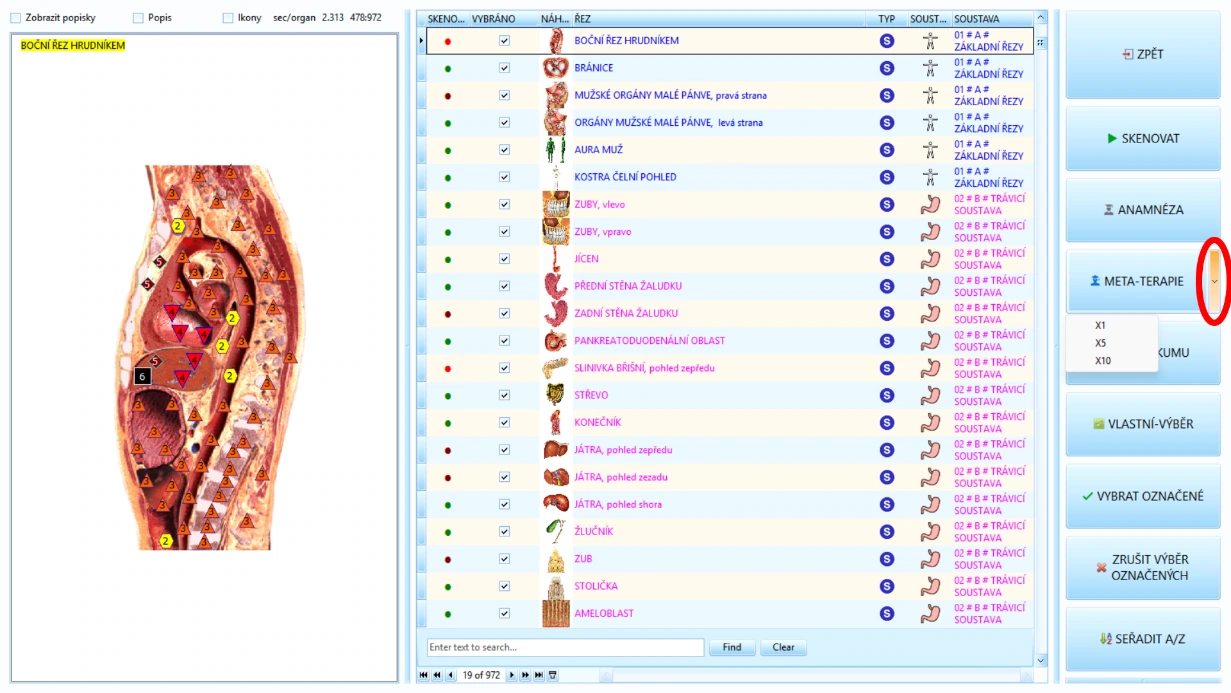The height and width of the screenshot is (693, 1231).
Task: Select X10 in the dropdown list
Action: click(1103, 361)
